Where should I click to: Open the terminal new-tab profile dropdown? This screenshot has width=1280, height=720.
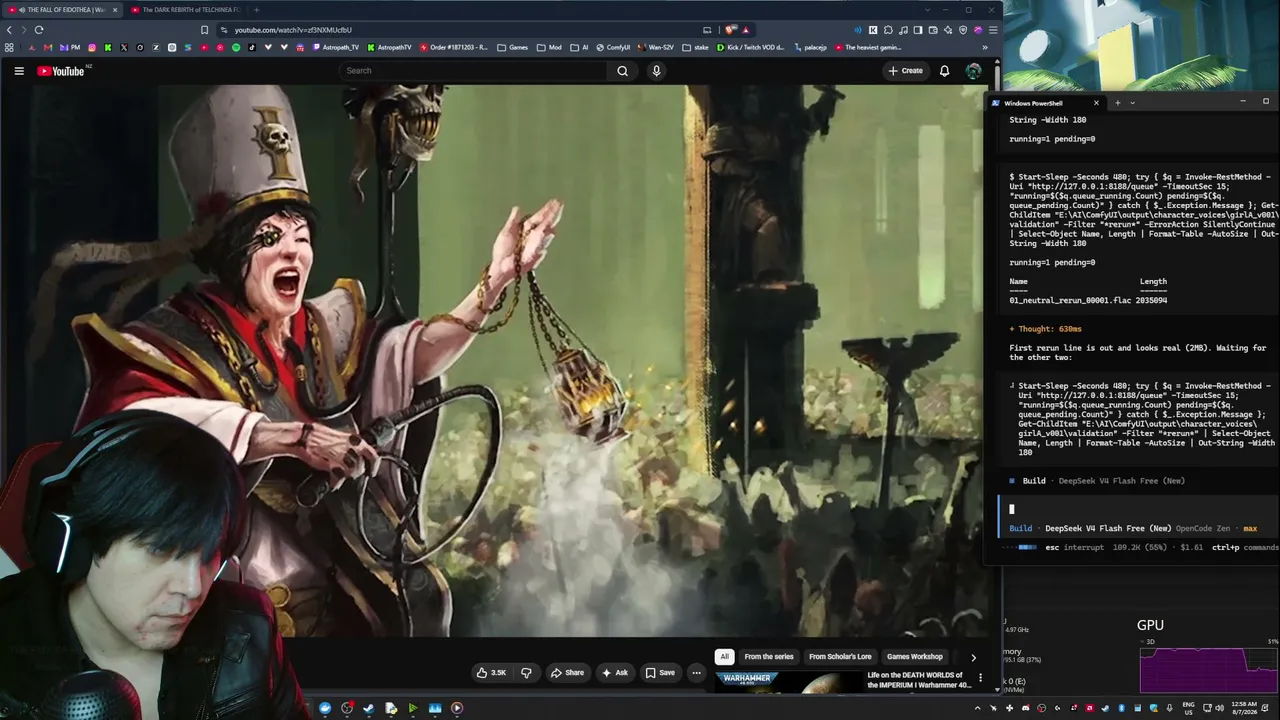[x=1132, y=103]
